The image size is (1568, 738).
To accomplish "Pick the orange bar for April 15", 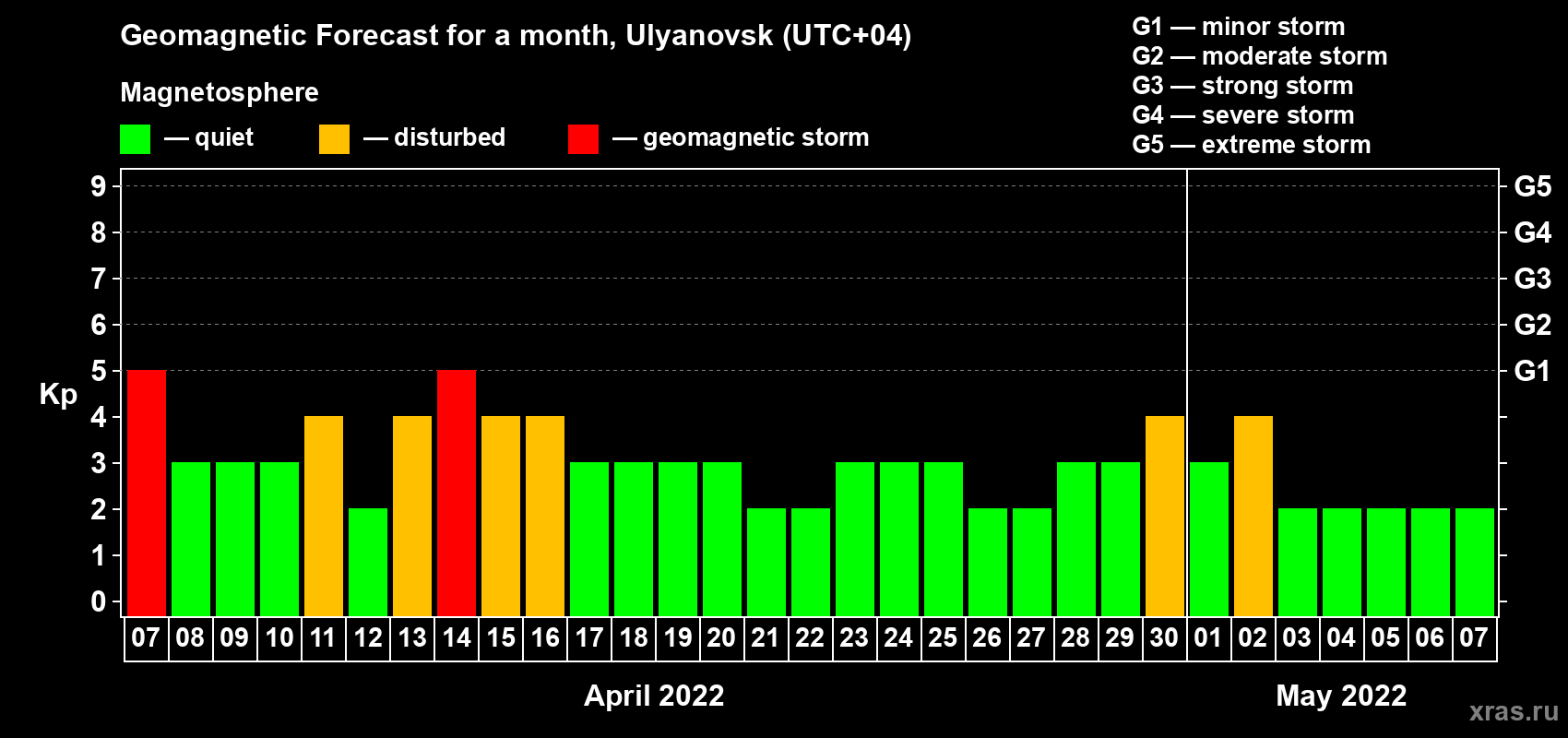I will tap(501, 517).
